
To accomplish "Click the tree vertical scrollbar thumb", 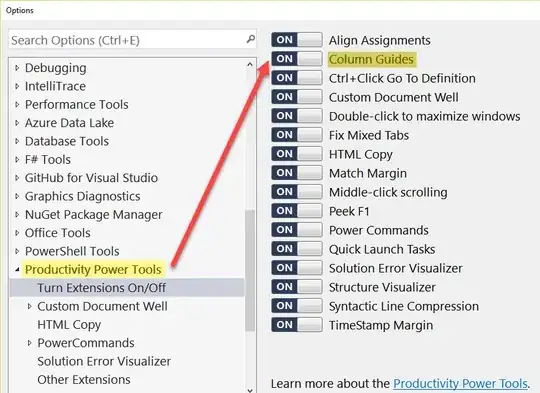I will (x=250, y=271).
